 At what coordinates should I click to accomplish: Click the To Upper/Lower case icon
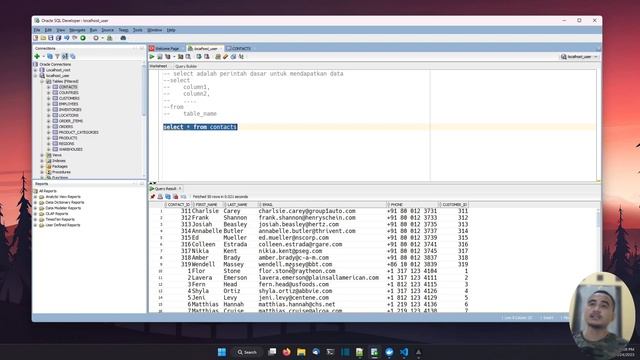241,57
